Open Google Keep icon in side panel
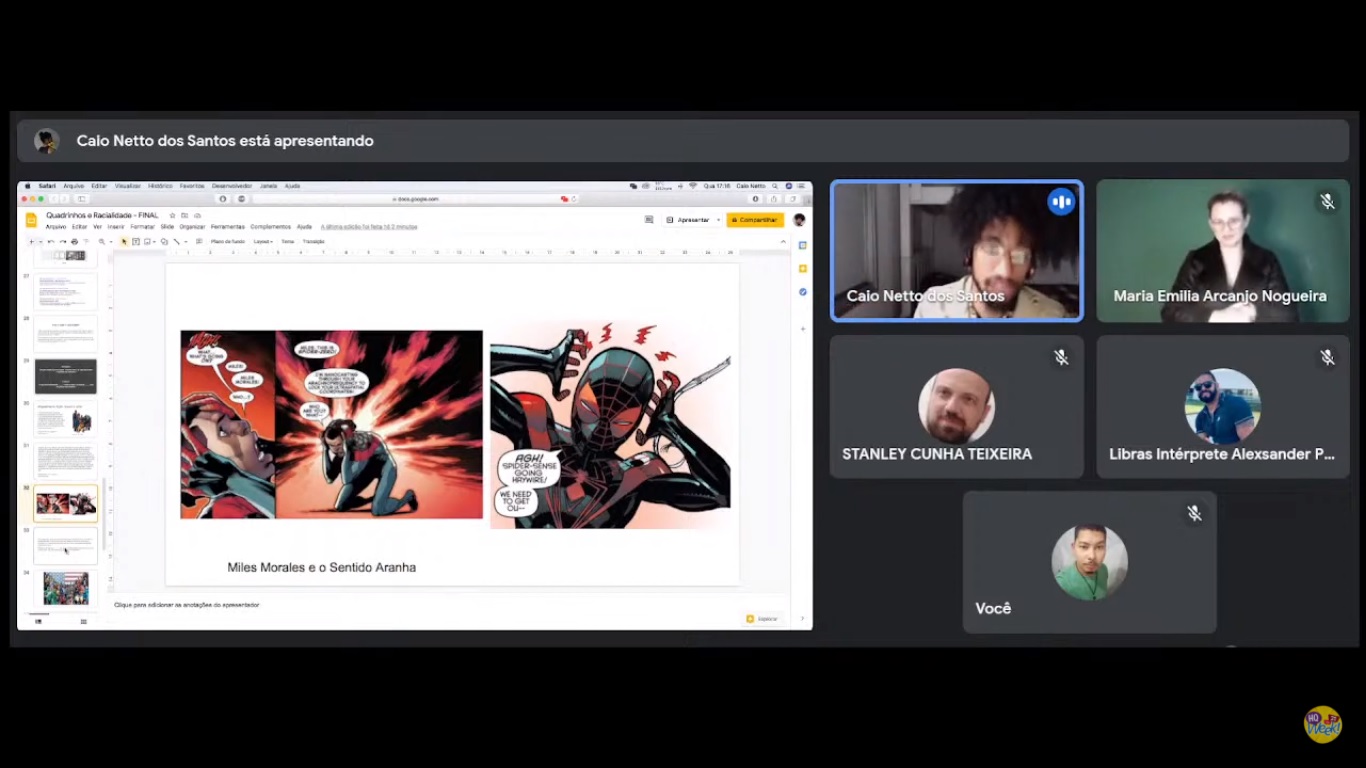 (802, 268)
